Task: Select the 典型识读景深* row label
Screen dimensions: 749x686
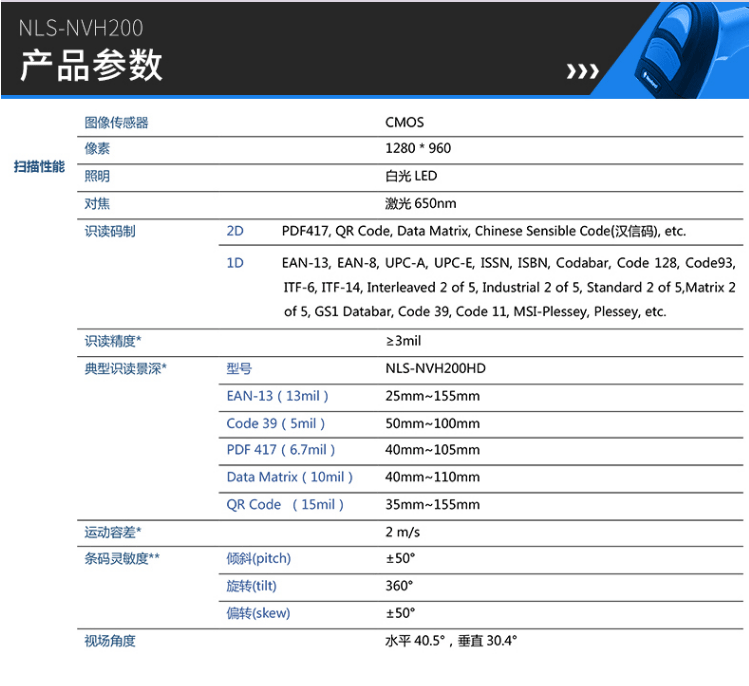Action: tap(125, 369)
